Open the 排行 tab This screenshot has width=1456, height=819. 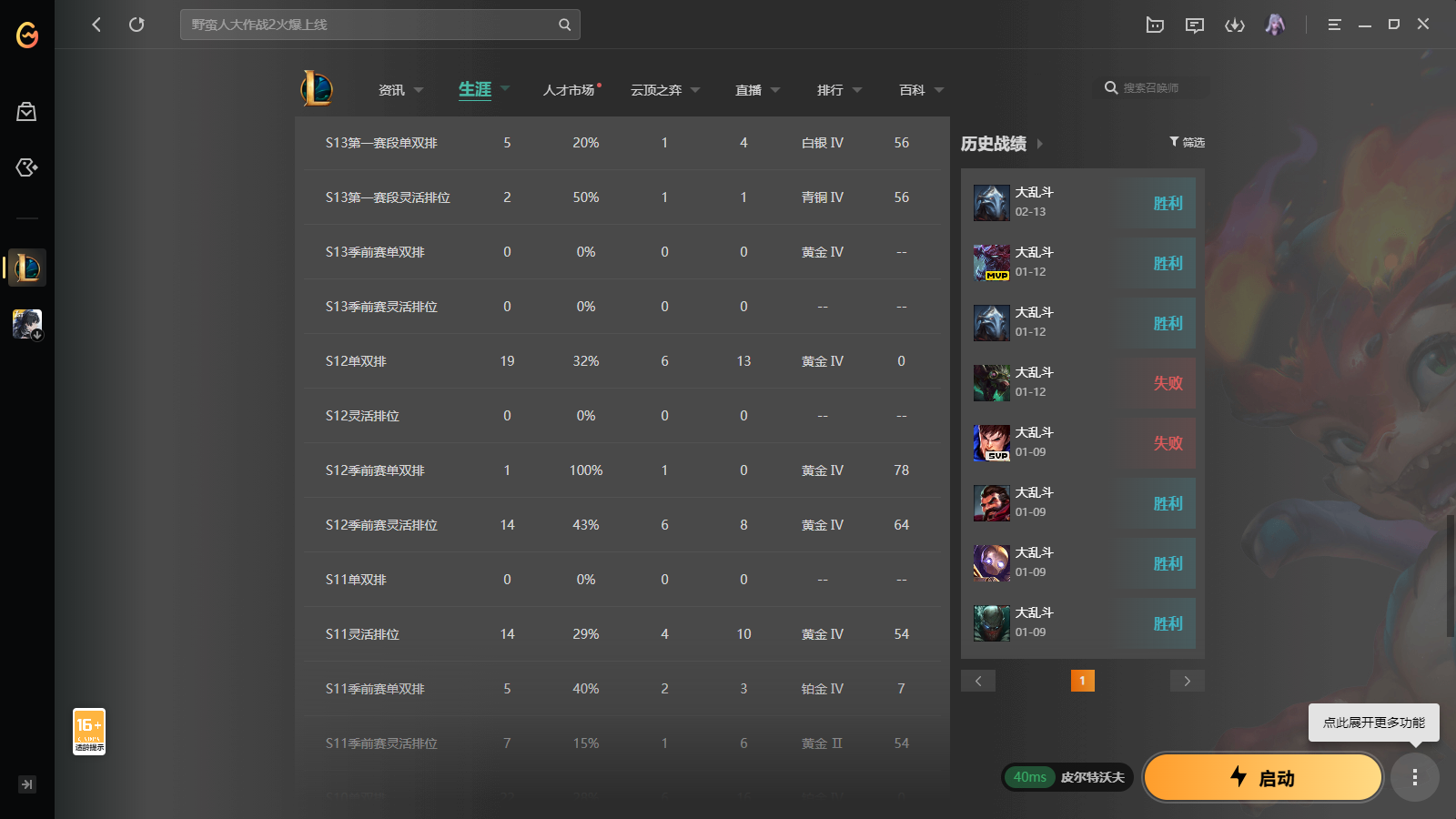click(x=830, y=90)
